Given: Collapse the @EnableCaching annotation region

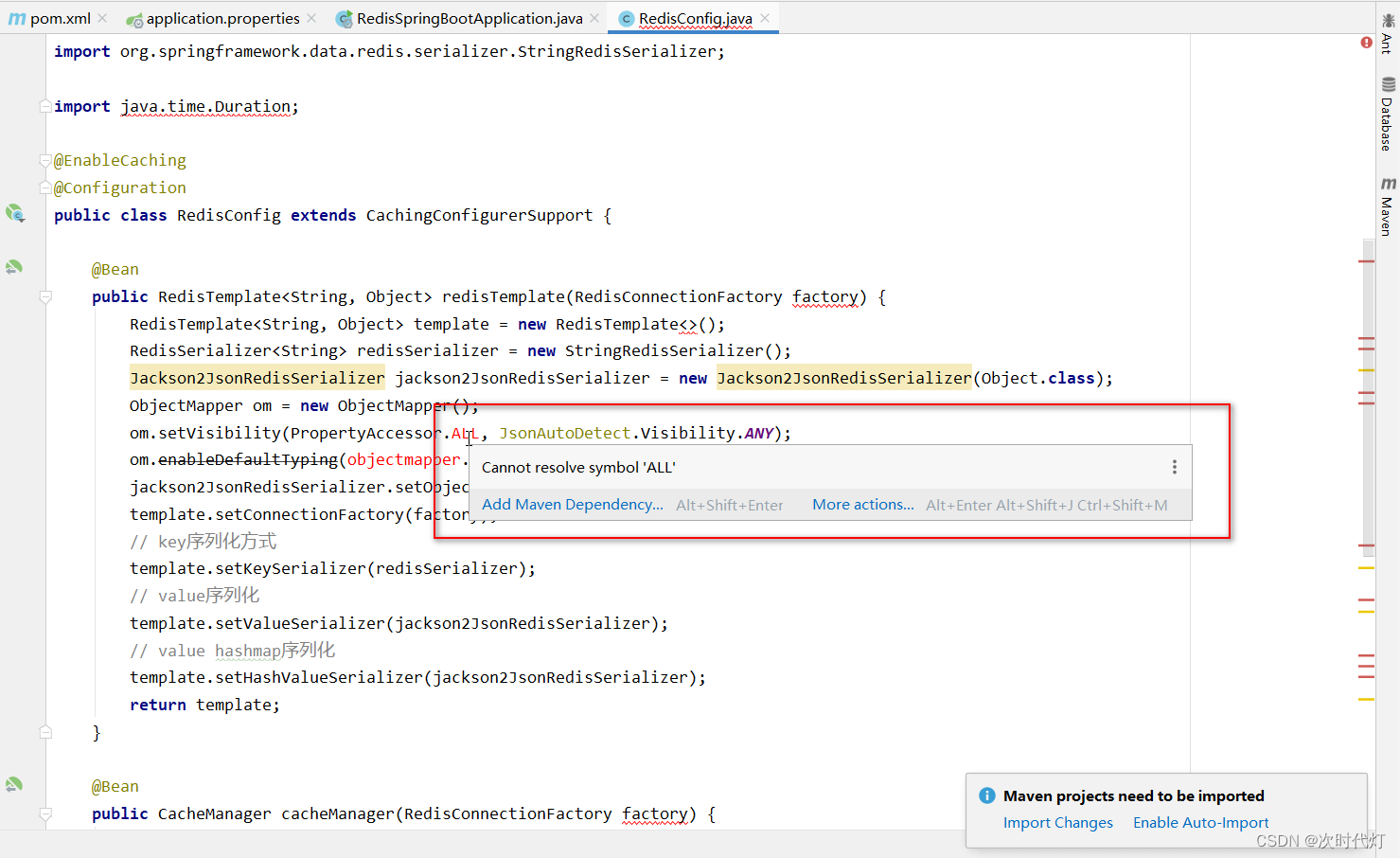Looking at the screenshot, I should [x=44, y=160].
